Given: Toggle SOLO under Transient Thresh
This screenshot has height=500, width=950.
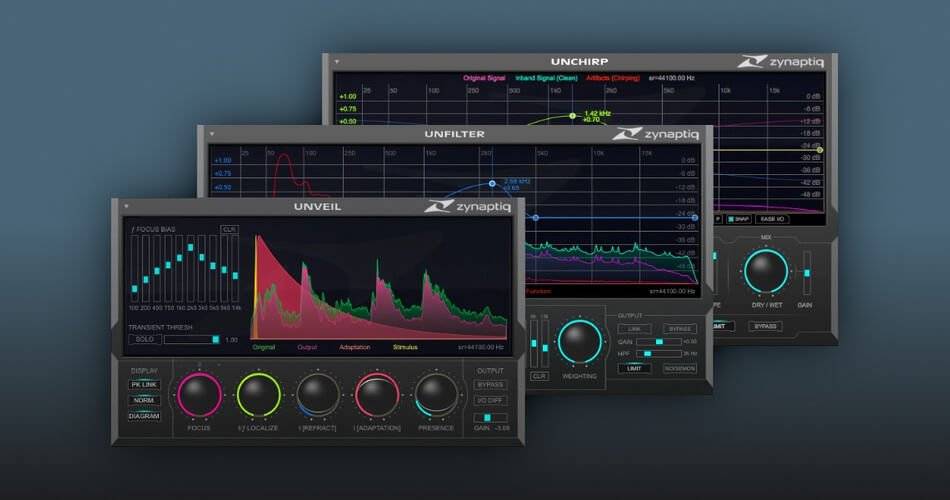Looking at the screenshot, I should 145,339.
